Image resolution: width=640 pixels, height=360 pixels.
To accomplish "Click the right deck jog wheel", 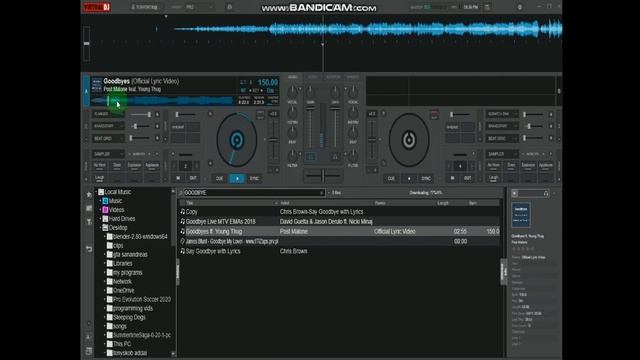I will [x=409, y=140].
